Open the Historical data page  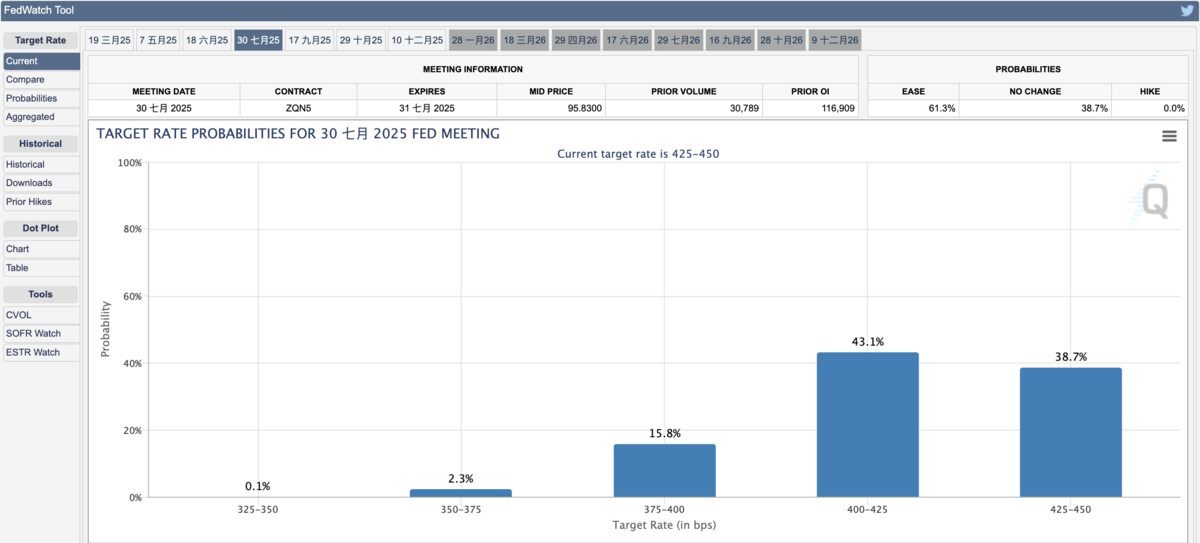pyautogui.click(x=25, y=164)
